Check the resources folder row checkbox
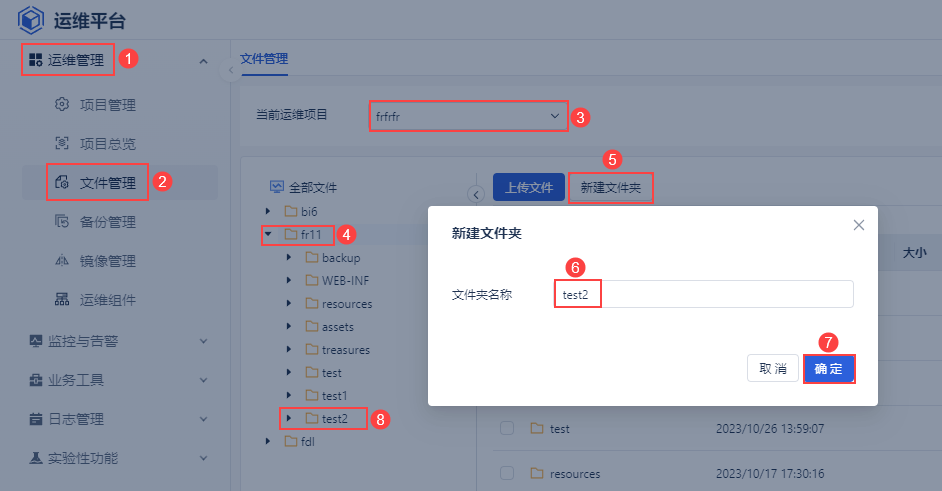The width and height of the screenshot is (942, 491). coord(507,473)
